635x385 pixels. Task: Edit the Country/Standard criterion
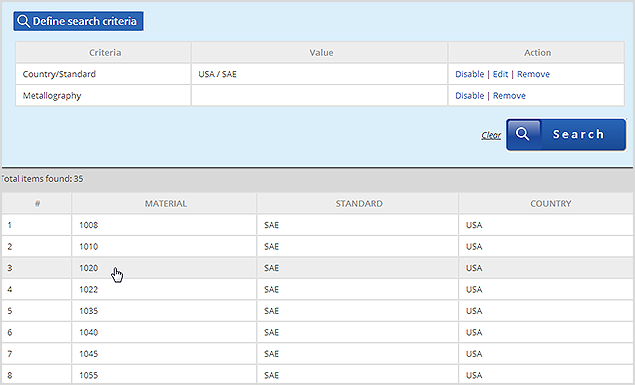pyautogui.click(x=500, y=74)
